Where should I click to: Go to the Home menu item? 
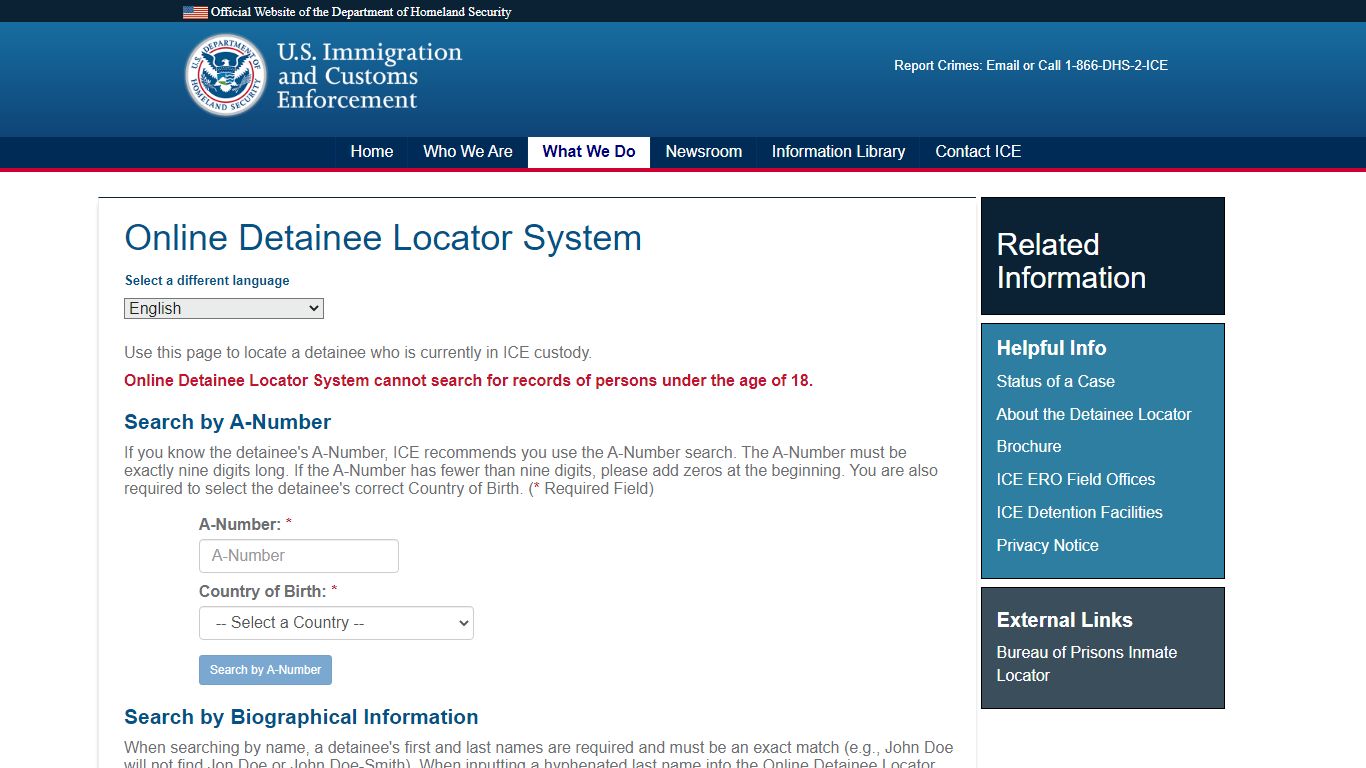click(x=372, y=152)
